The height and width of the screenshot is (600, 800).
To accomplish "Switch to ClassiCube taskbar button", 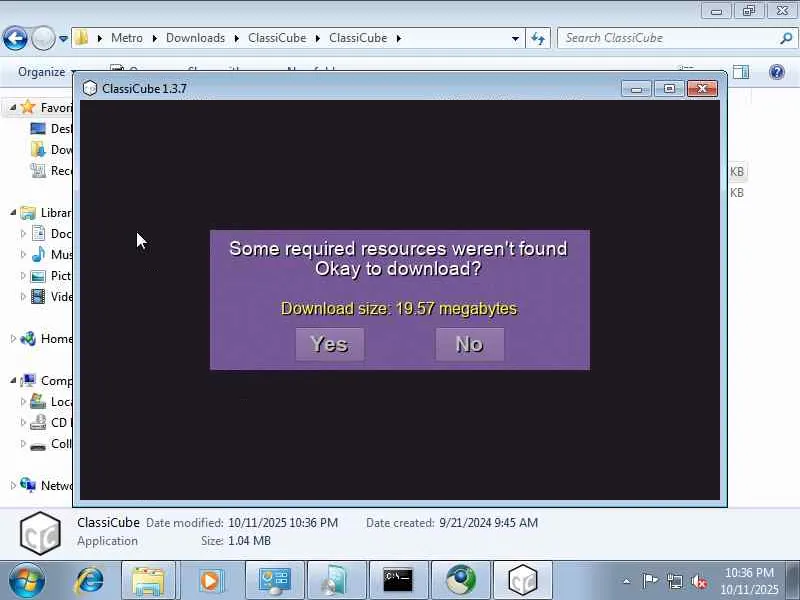I will click(x=522, y=581).
